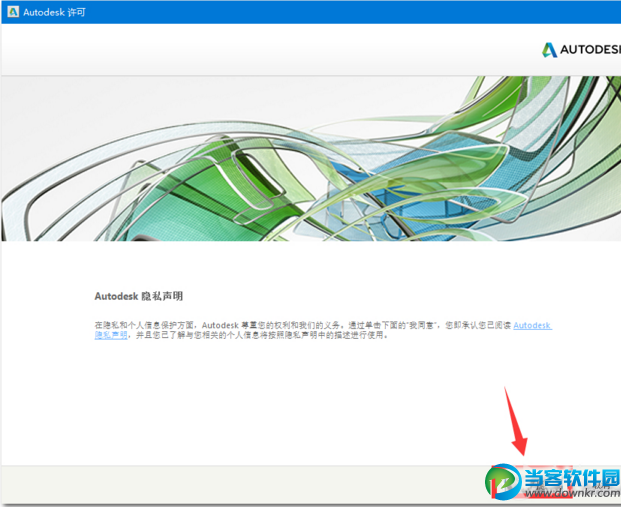Click the 'Autodesk 隐私声明' heading text
Screen dimensions: 621x507
[139, 296]
